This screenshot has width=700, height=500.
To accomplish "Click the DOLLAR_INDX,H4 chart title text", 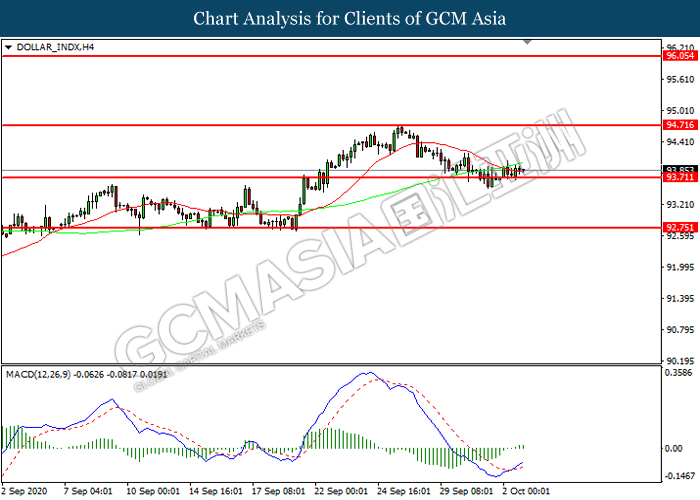I will (x=55, y=47).
